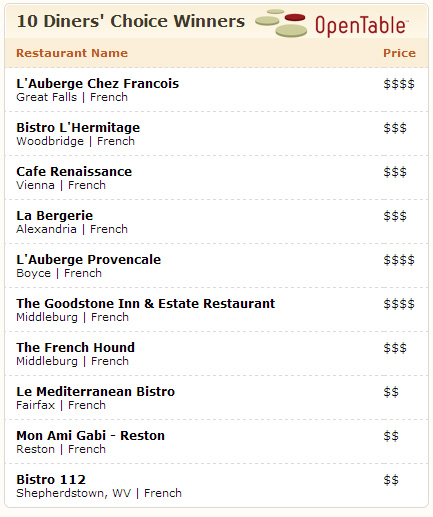Click the $$$ price for La Bergerie
The width and height of the screenshot is (433, 517).
[395, 216]
